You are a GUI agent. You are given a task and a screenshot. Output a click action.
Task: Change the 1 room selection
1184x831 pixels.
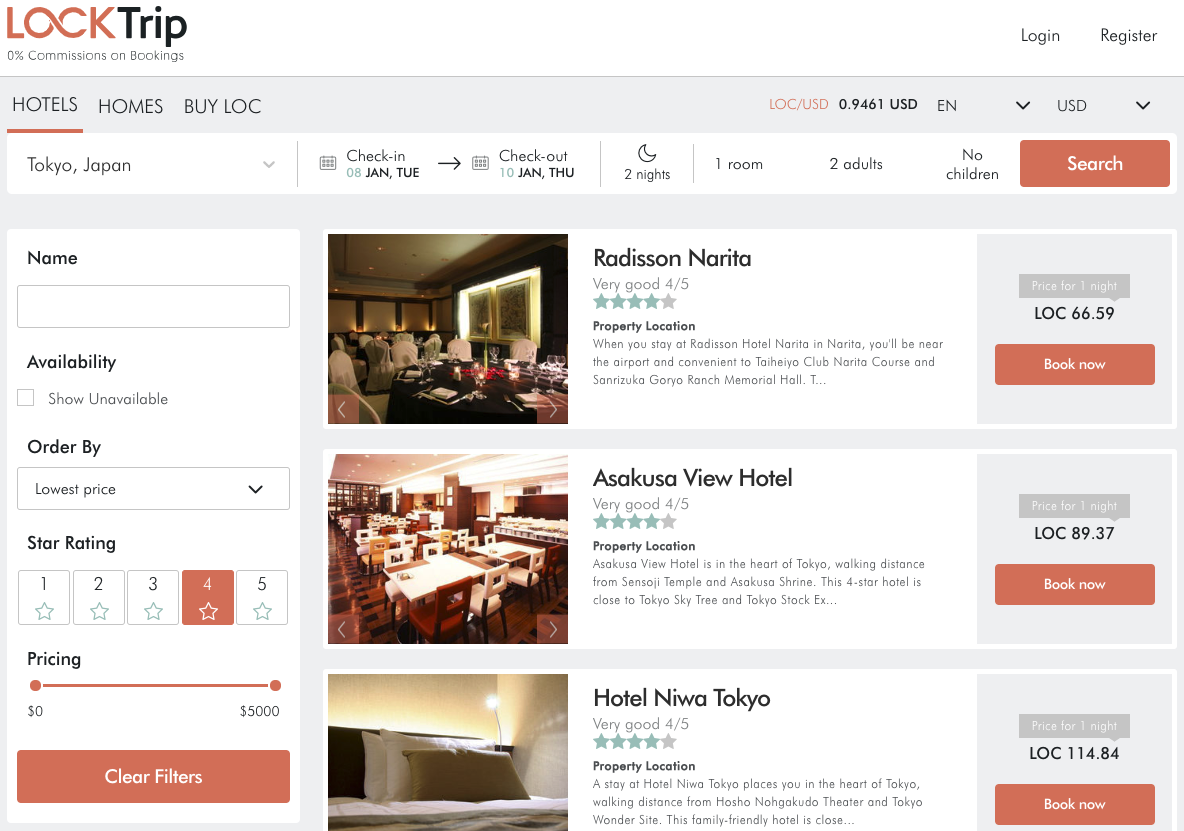click(x=738, y=164)
